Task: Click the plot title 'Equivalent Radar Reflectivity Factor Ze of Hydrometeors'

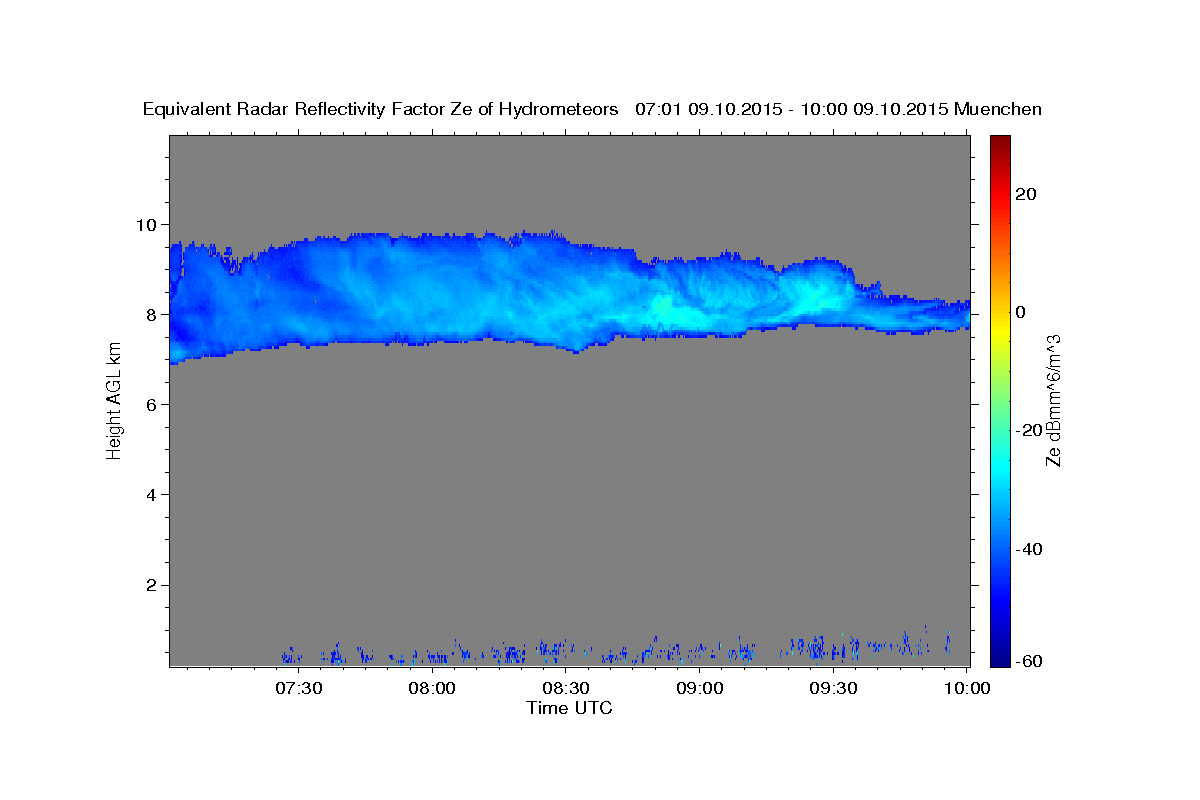Action: tap(381, 110)
